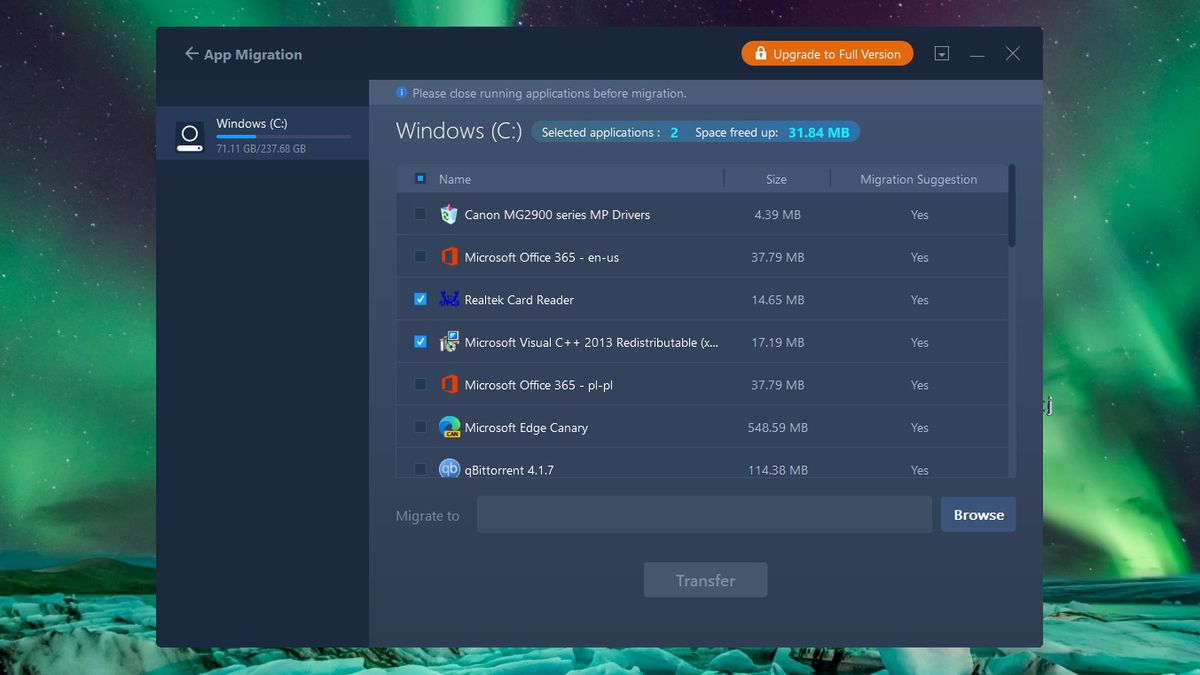Click the qBittorrent app icon
Viewport: 1200px width, 675px height.
[x=450, y=469]
